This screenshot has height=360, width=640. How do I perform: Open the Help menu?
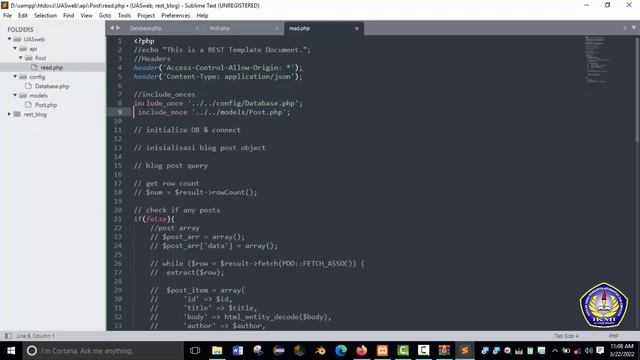click(x=202, y=16)
